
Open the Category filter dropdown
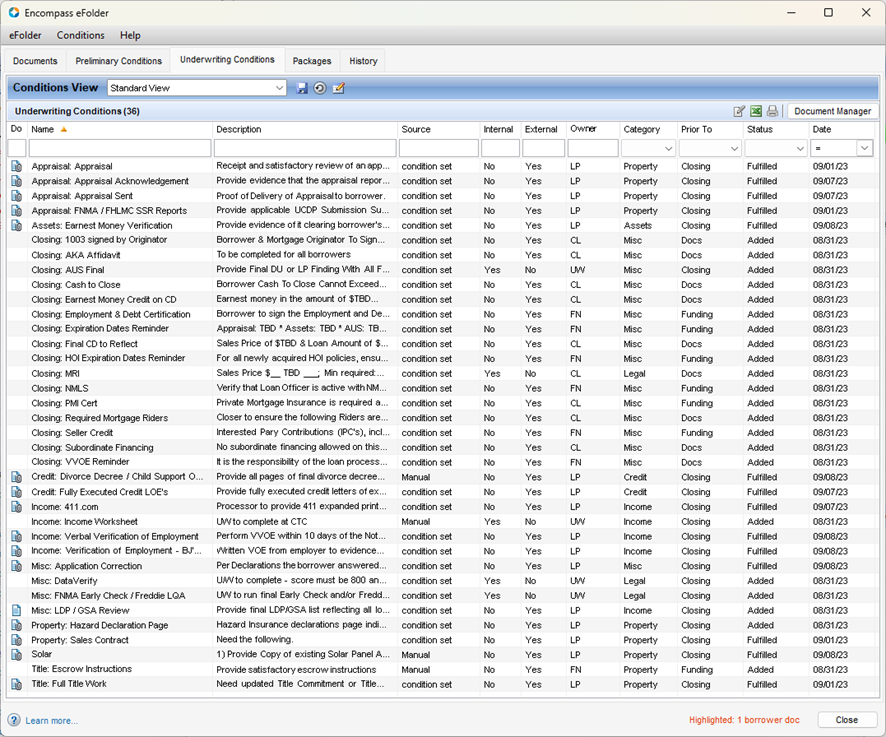pyautogui.click(x=667, y=148)
